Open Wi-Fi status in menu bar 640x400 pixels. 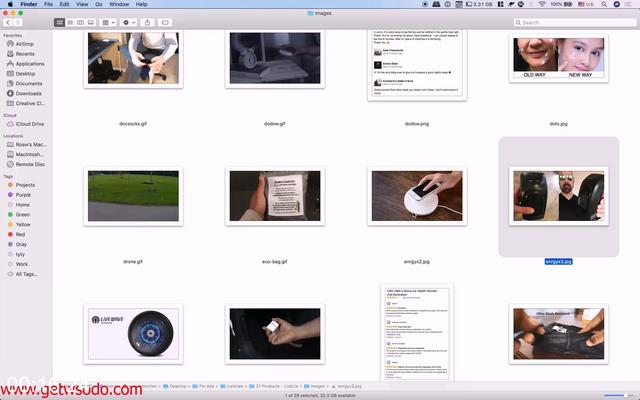coord(542,4)
